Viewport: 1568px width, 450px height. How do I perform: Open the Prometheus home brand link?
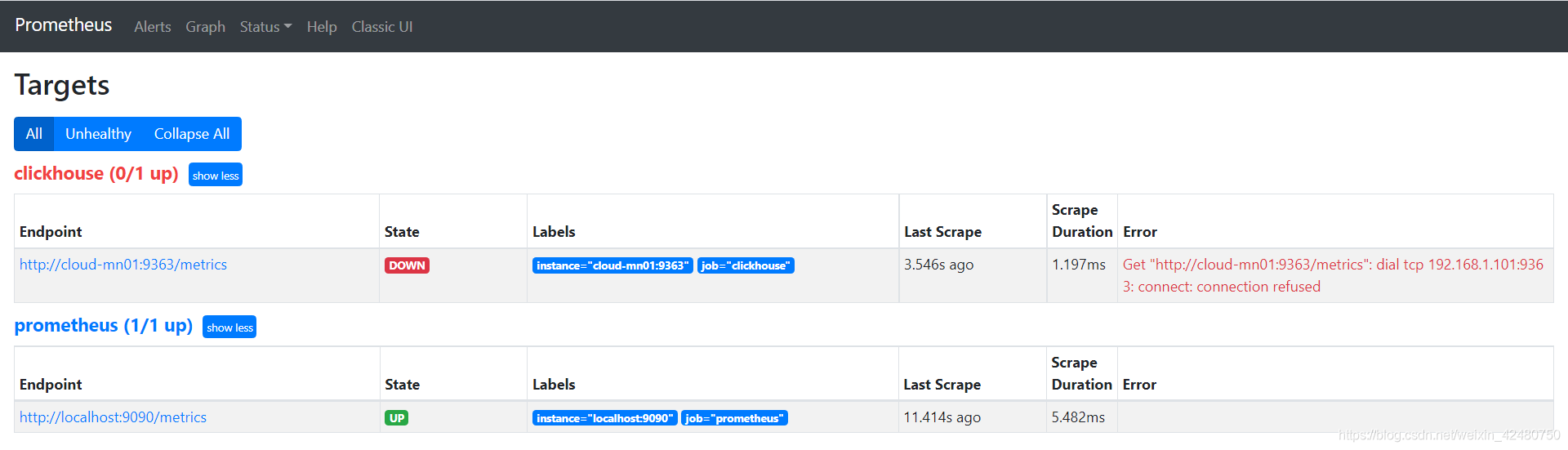click(63, 25)
